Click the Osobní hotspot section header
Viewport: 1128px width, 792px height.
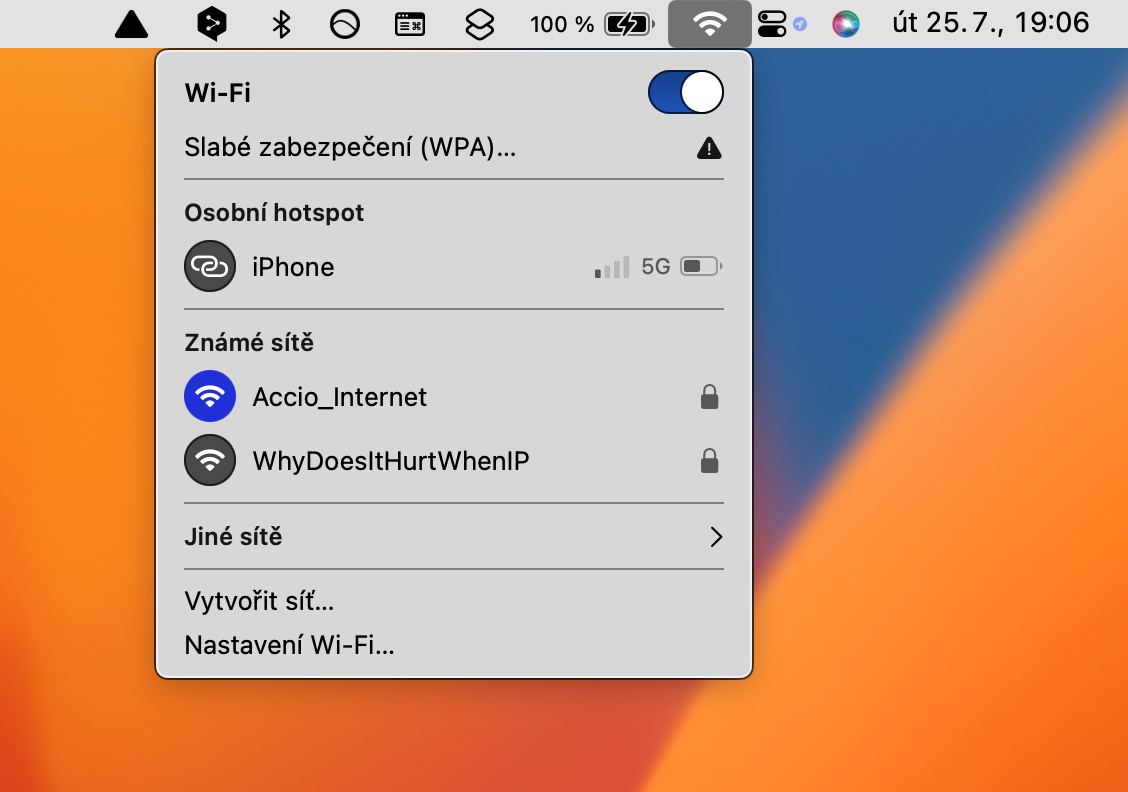tap(274, 213)
